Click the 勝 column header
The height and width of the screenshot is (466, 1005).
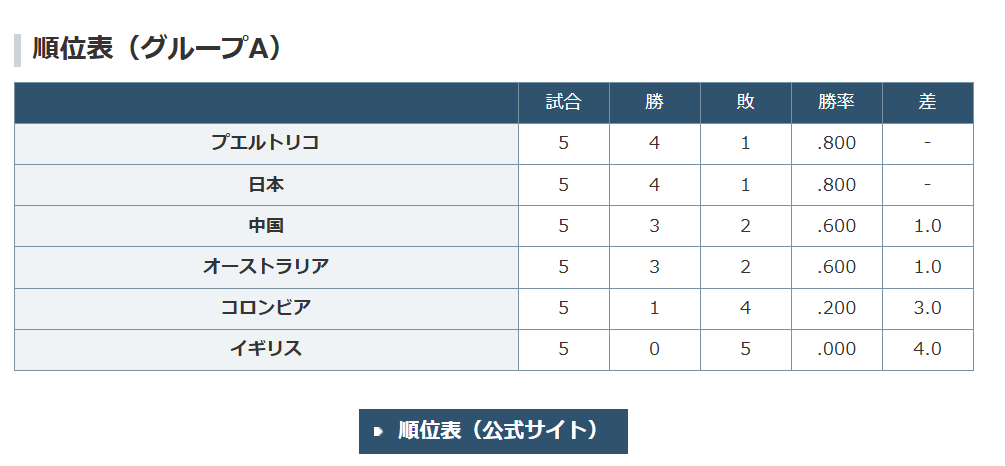pyautogui.click(x=654, y=102)
